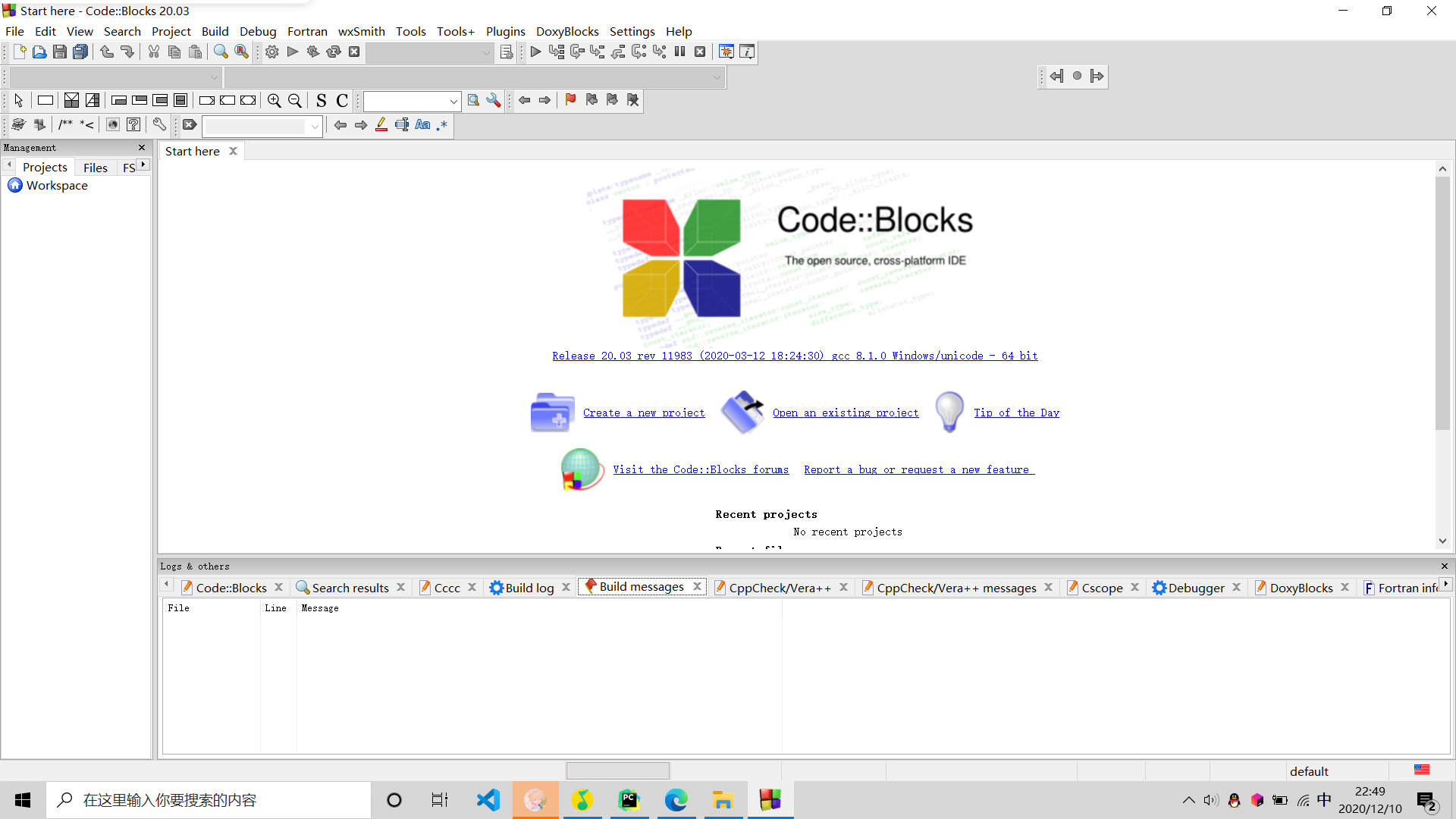Click the Open an existing project link
Screen dimensions: 1456x819
click(x=846, y=413)
